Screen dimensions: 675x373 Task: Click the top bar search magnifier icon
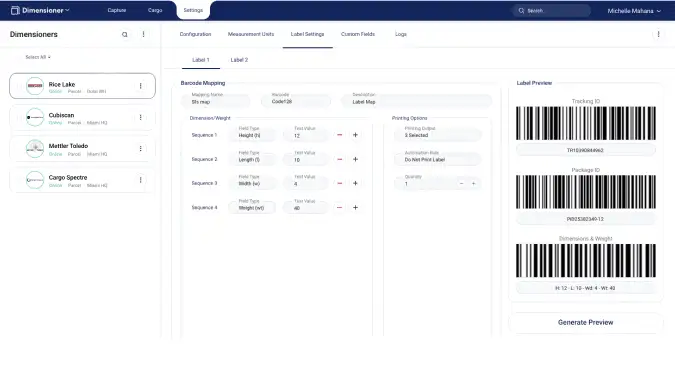521,11
